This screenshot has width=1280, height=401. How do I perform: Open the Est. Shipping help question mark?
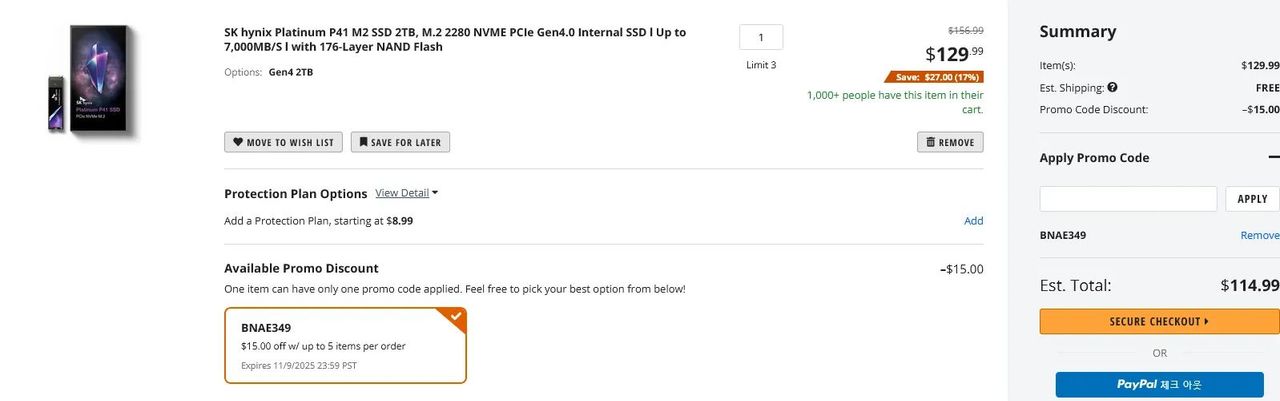1112,88
